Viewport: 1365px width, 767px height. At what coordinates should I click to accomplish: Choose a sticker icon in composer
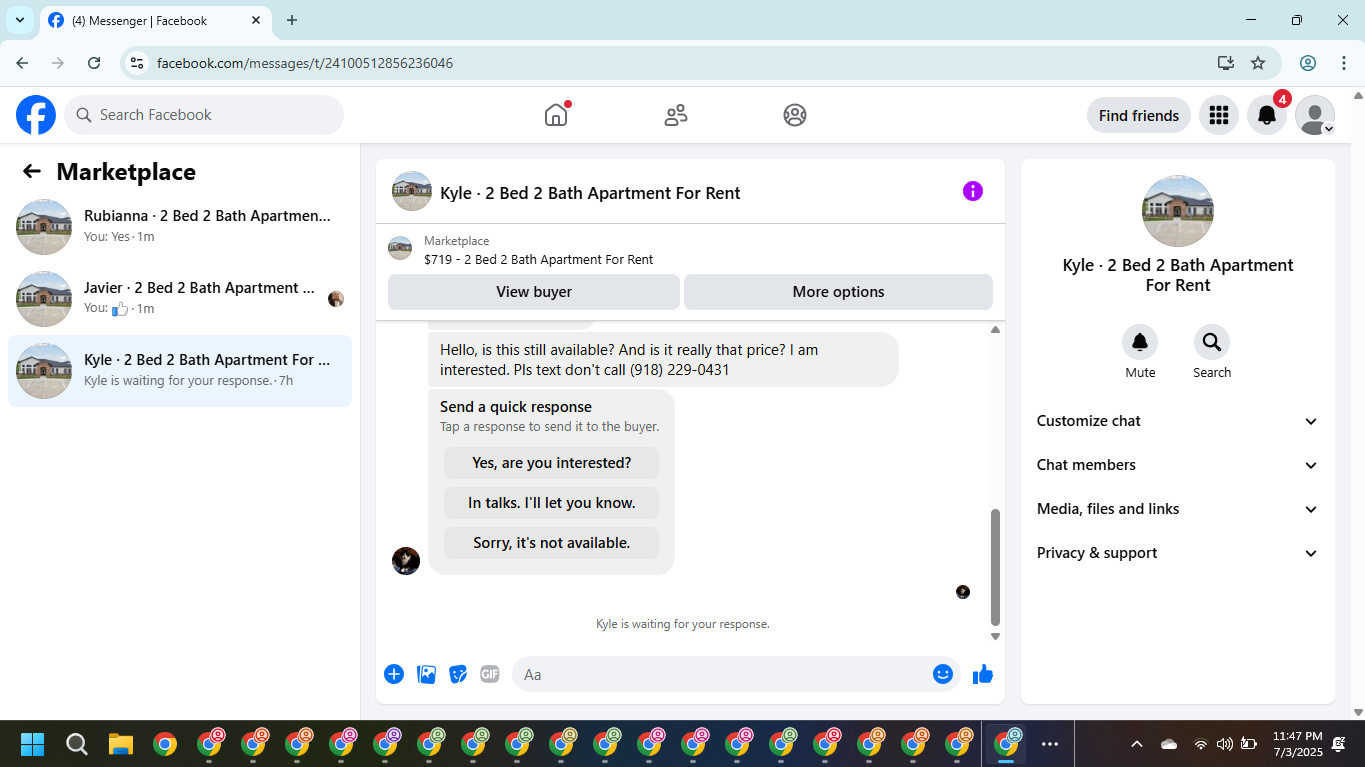click(458, 674)
